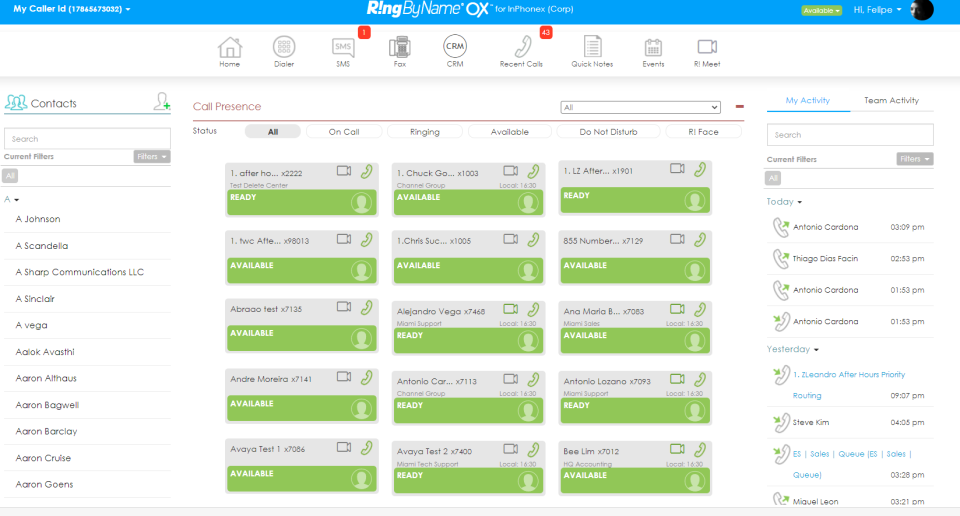Open Steve Kim activity entry
Image resolution: width=960 pixels, height=516 pixels.
850,422
